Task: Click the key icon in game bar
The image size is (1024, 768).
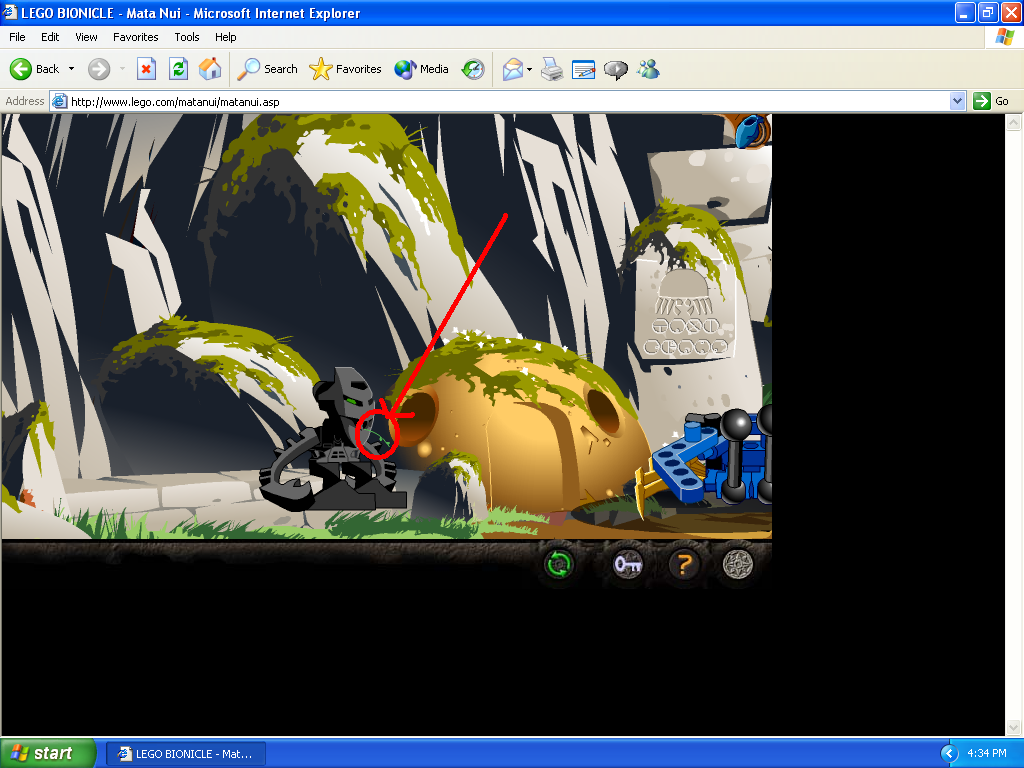Action: (628, 564)
